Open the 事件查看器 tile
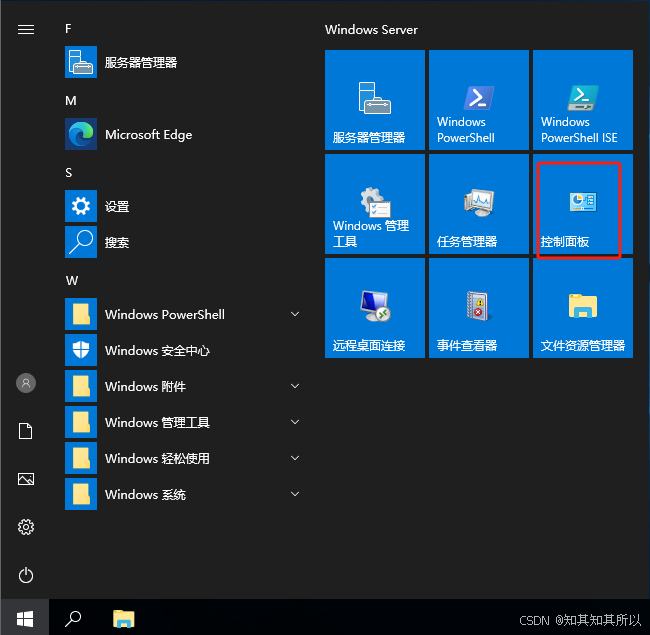650x635 pixels. click(x=479, y=308)
